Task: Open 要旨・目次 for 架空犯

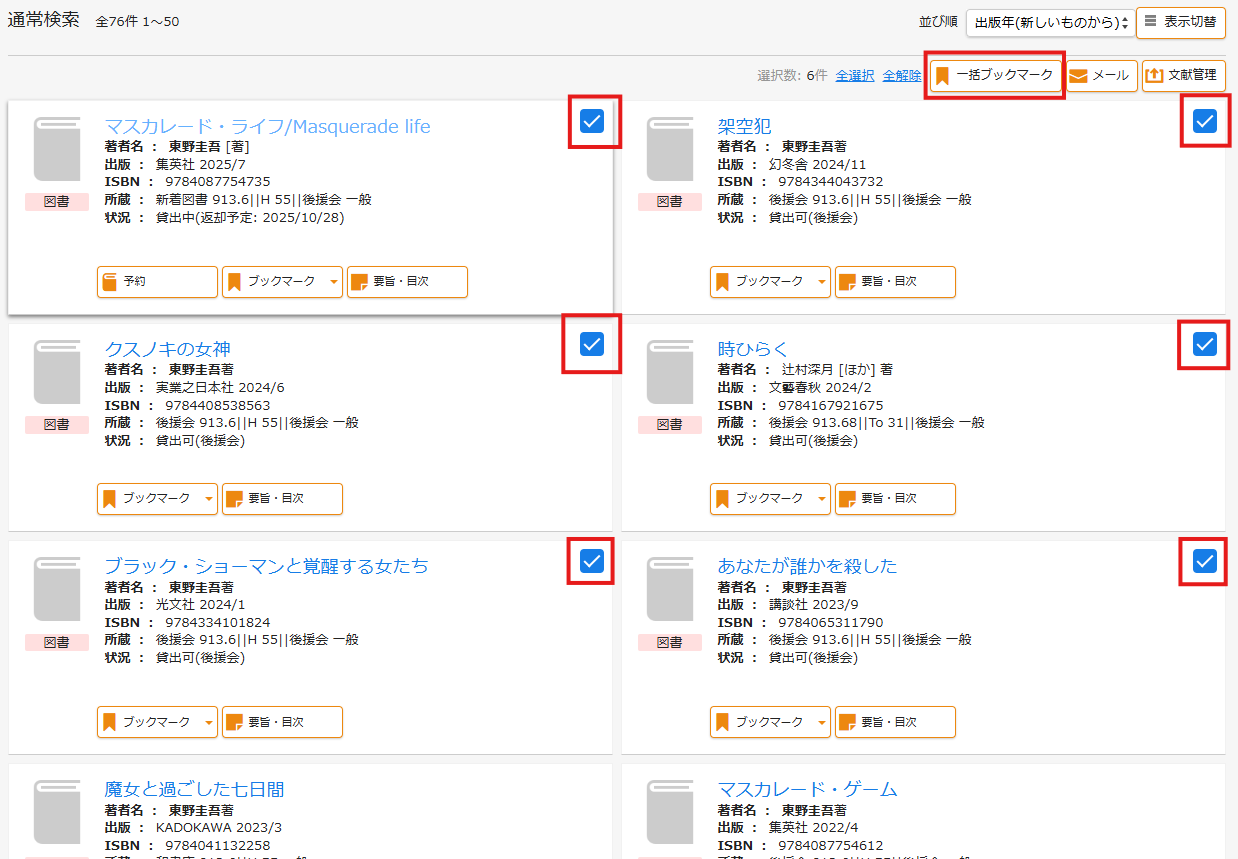Action: click(x=895, y=282)
